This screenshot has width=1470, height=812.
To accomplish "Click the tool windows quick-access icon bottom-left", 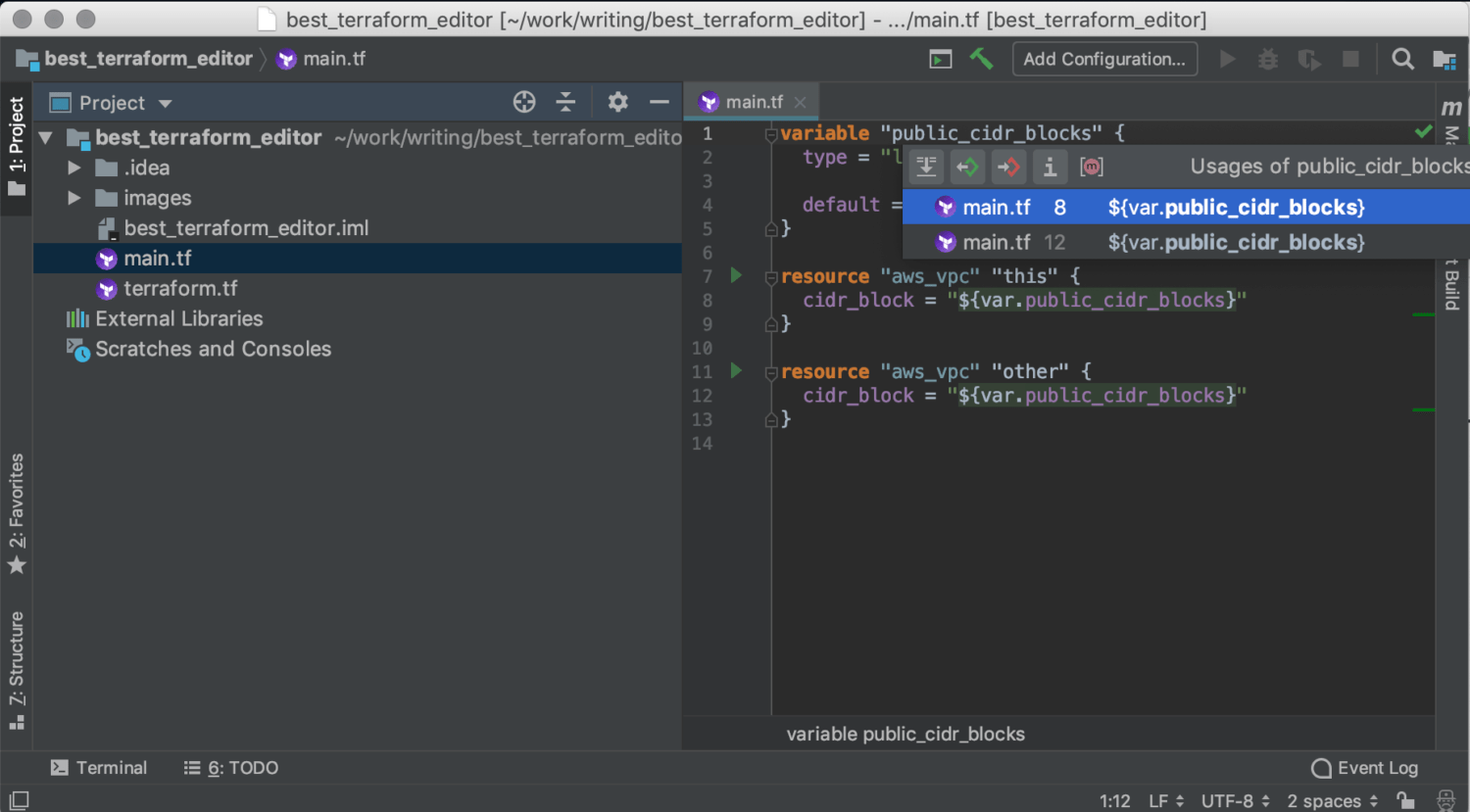I will pyautogui.click(x=19, y=799).
